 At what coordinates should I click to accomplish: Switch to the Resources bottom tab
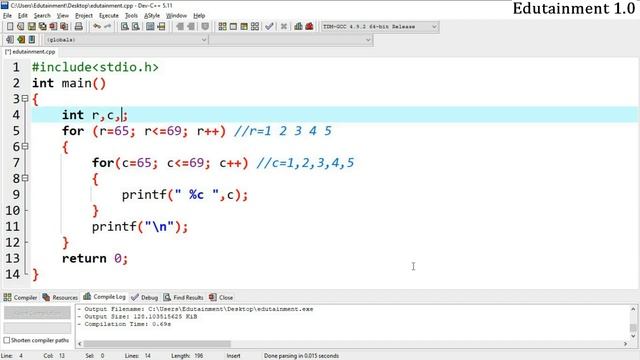pos(60,298)
